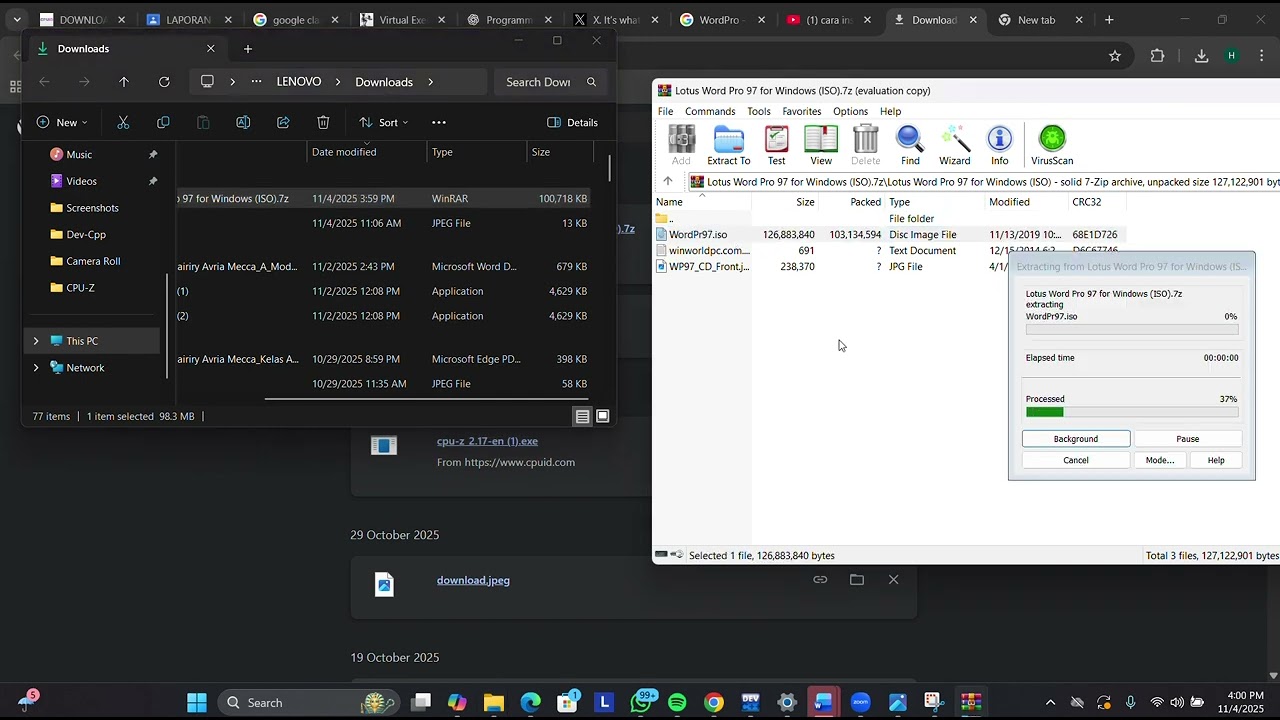The image size is (1280, 720).
Task: Open the New dropdown in Explorer
Action: (62, 122)
